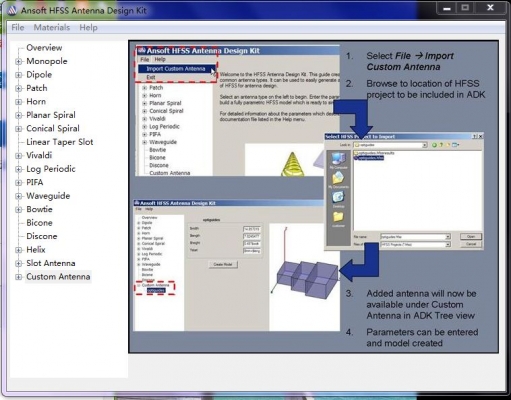
Task: Click the custom antenna import tutorial image
Action: click(314, 197)
